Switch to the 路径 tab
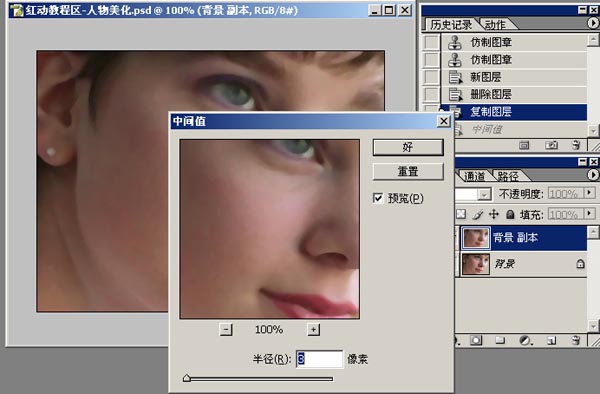Image resolution: width=600 pixels, height=394 pixels. (508, 176)
